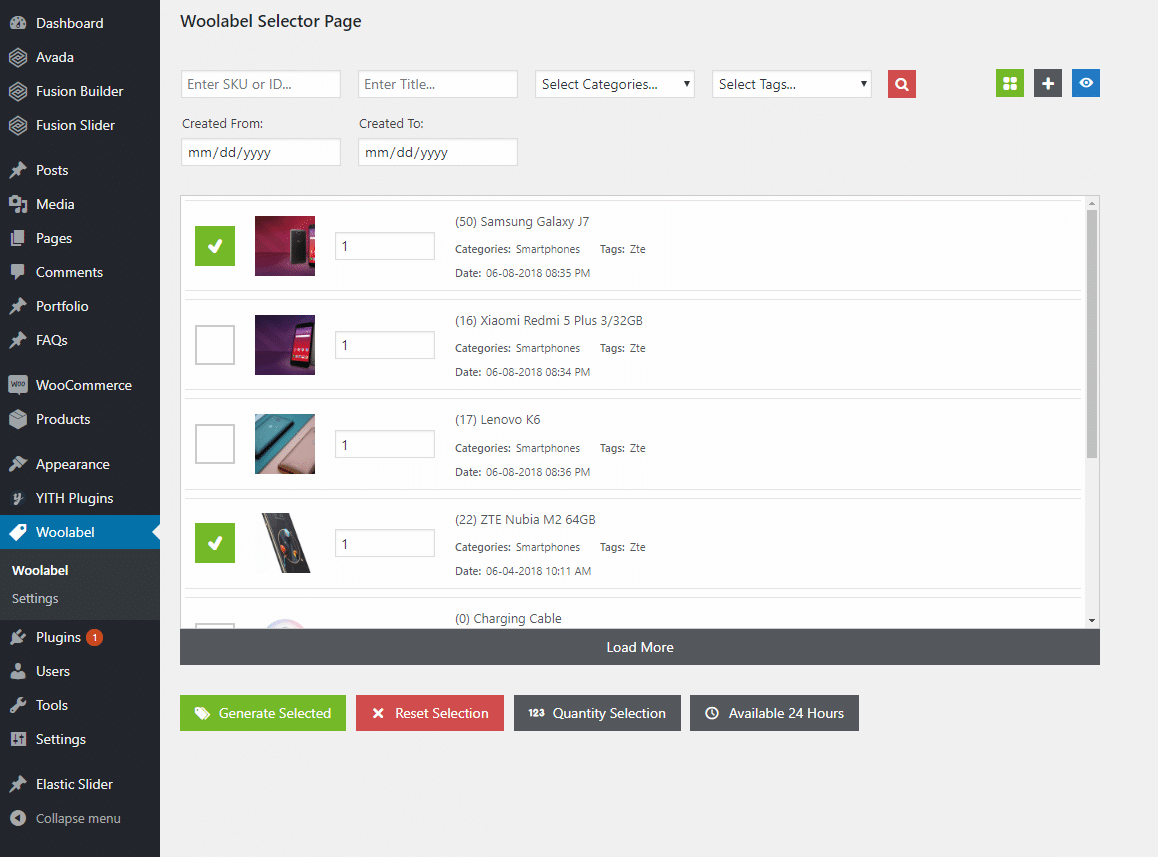Image resolution: width=1158 pixels, height=857 pixels.
Task: Open the Created To date picker
Action: [x=438, y=152]
